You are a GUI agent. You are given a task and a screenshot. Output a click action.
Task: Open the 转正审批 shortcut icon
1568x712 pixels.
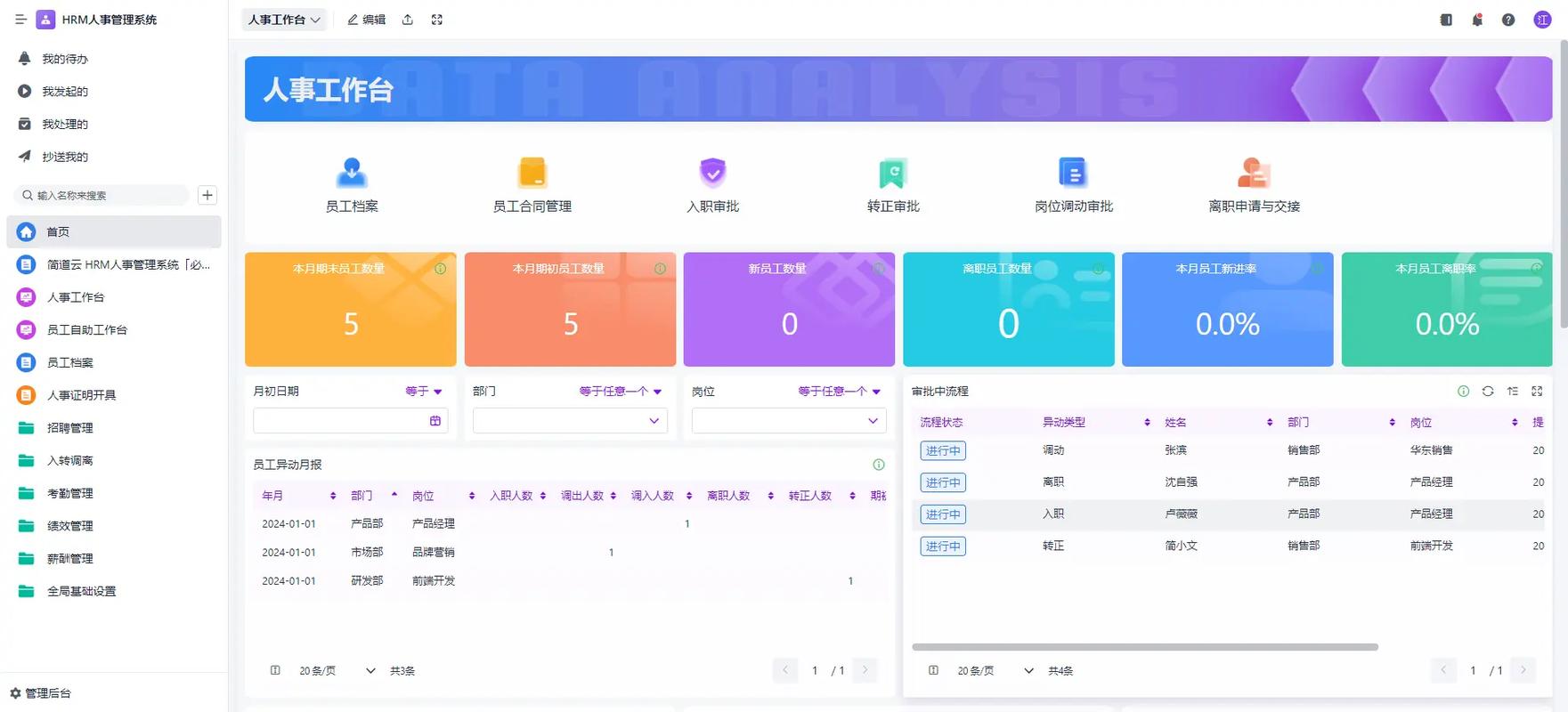point(893,173)
